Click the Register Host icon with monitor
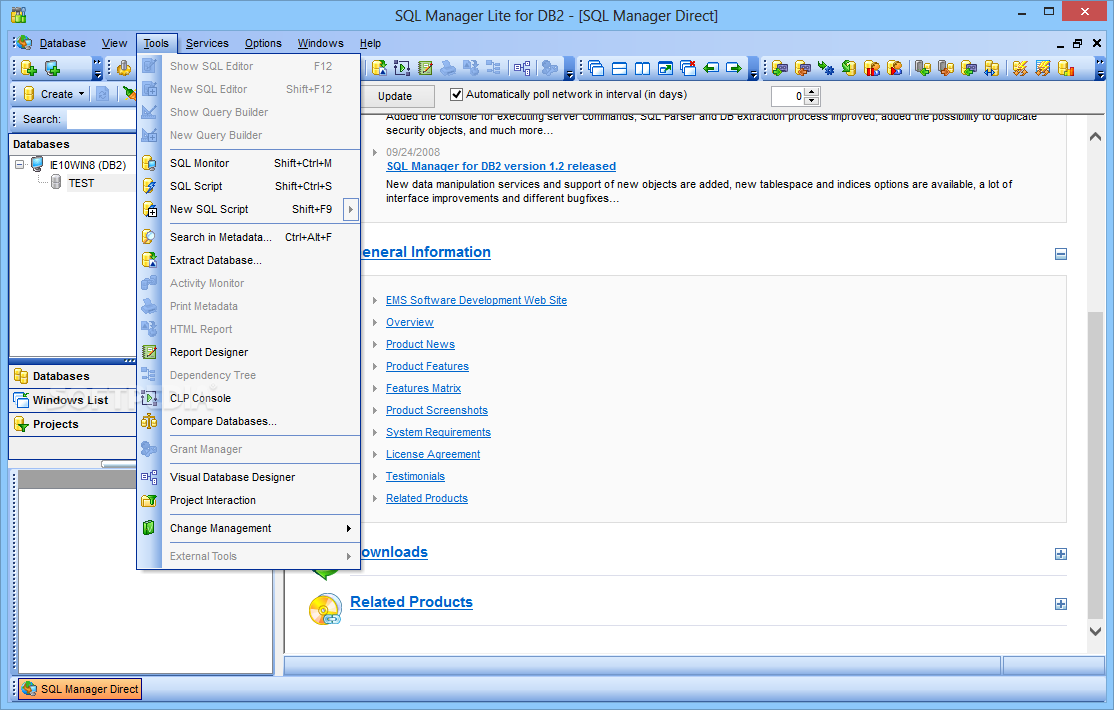This screenshot has width=1114, height=710. coord(53,68)
